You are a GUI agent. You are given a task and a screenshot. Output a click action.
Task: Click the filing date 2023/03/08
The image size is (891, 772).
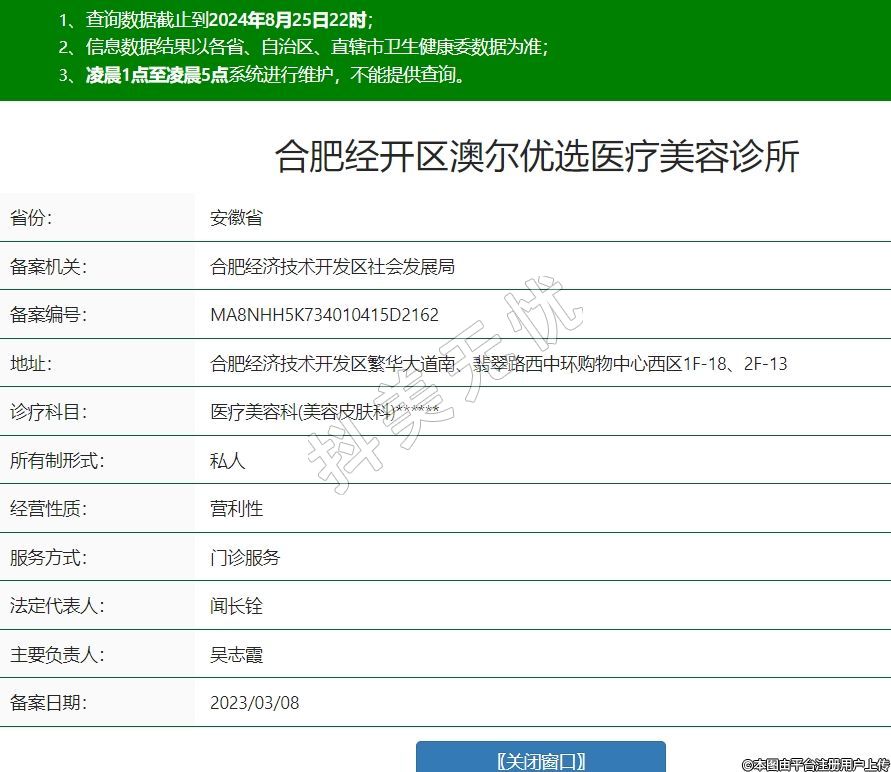point(254,702)
